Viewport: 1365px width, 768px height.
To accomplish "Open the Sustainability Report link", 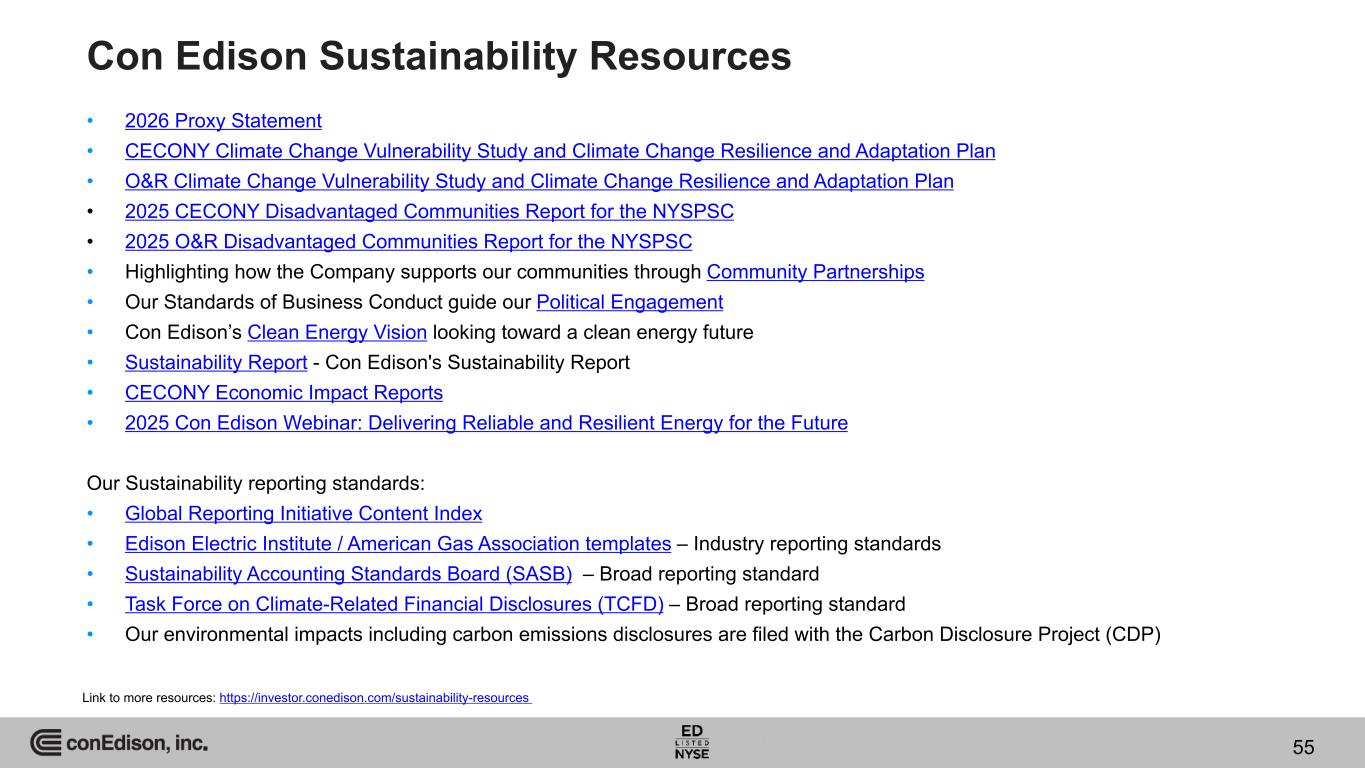I will click(x=216, y=362).
